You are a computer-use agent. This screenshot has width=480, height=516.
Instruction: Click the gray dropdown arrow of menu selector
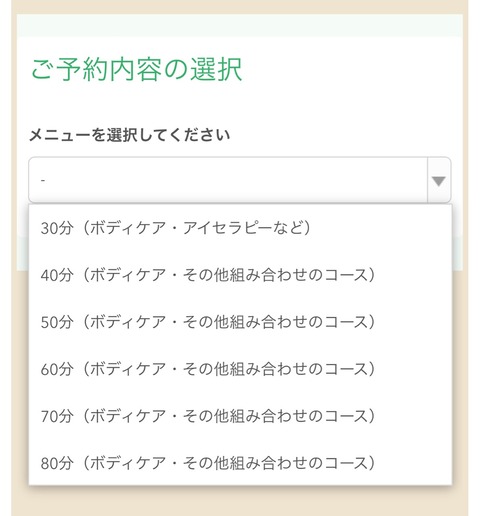click(439, 180)
